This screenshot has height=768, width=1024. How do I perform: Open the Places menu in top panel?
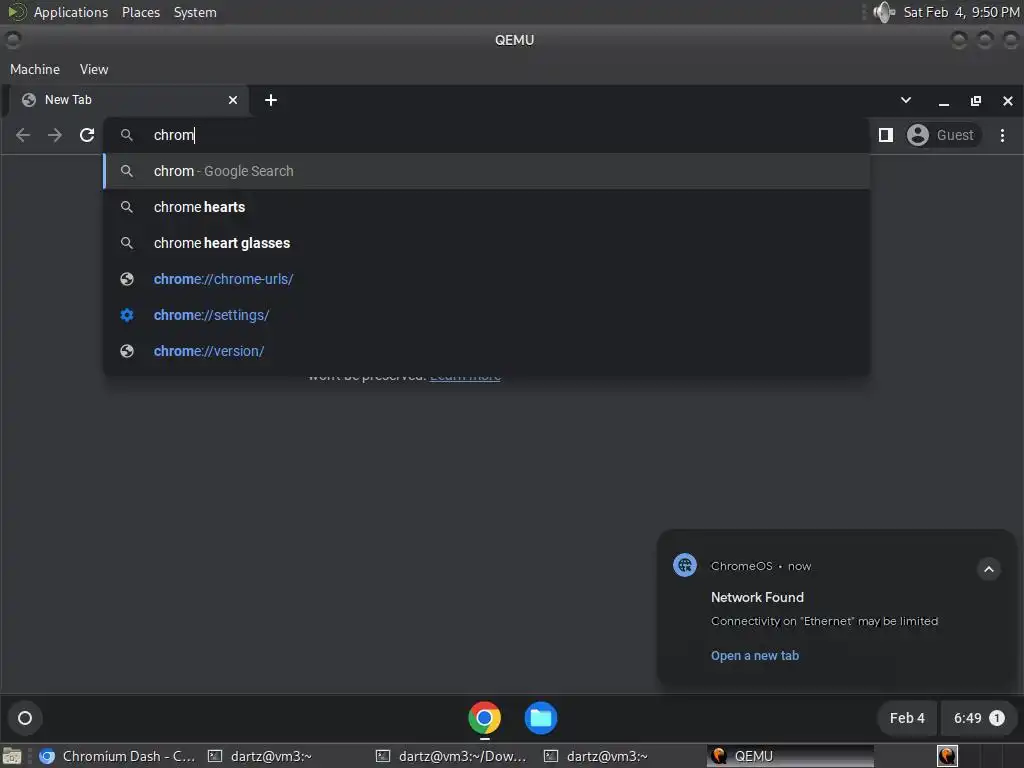[x=140, y=12]
